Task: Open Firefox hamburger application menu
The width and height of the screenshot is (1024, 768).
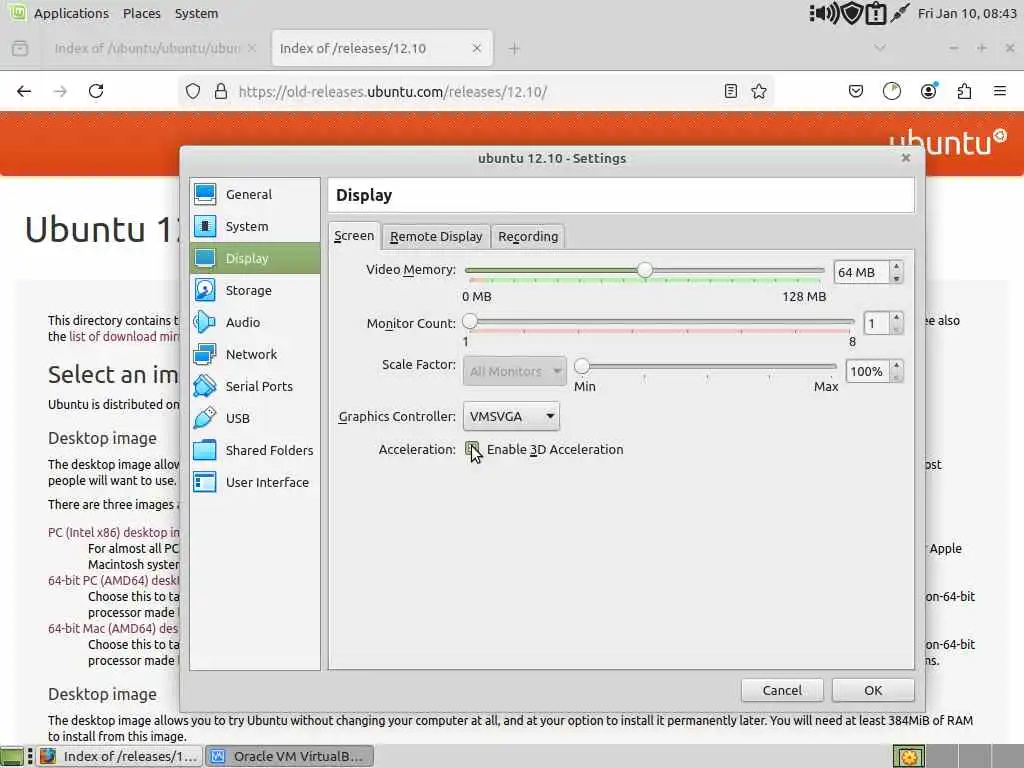Action: (x=1000, y=91)
